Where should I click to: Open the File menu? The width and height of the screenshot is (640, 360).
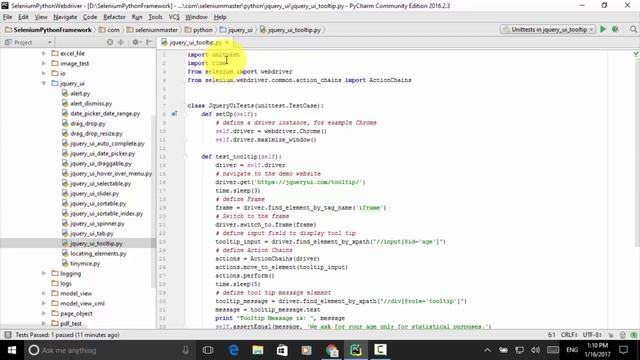pos(7,17)
